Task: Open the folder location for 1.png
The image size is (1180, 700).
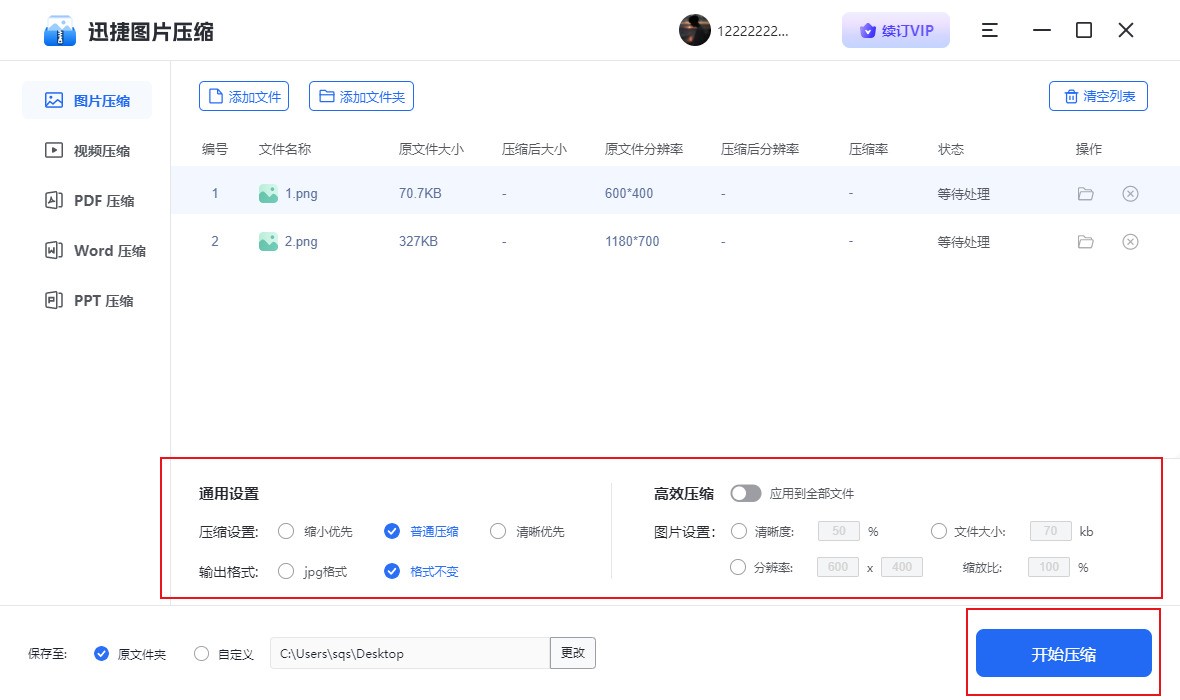Action: pos(1085,191)
